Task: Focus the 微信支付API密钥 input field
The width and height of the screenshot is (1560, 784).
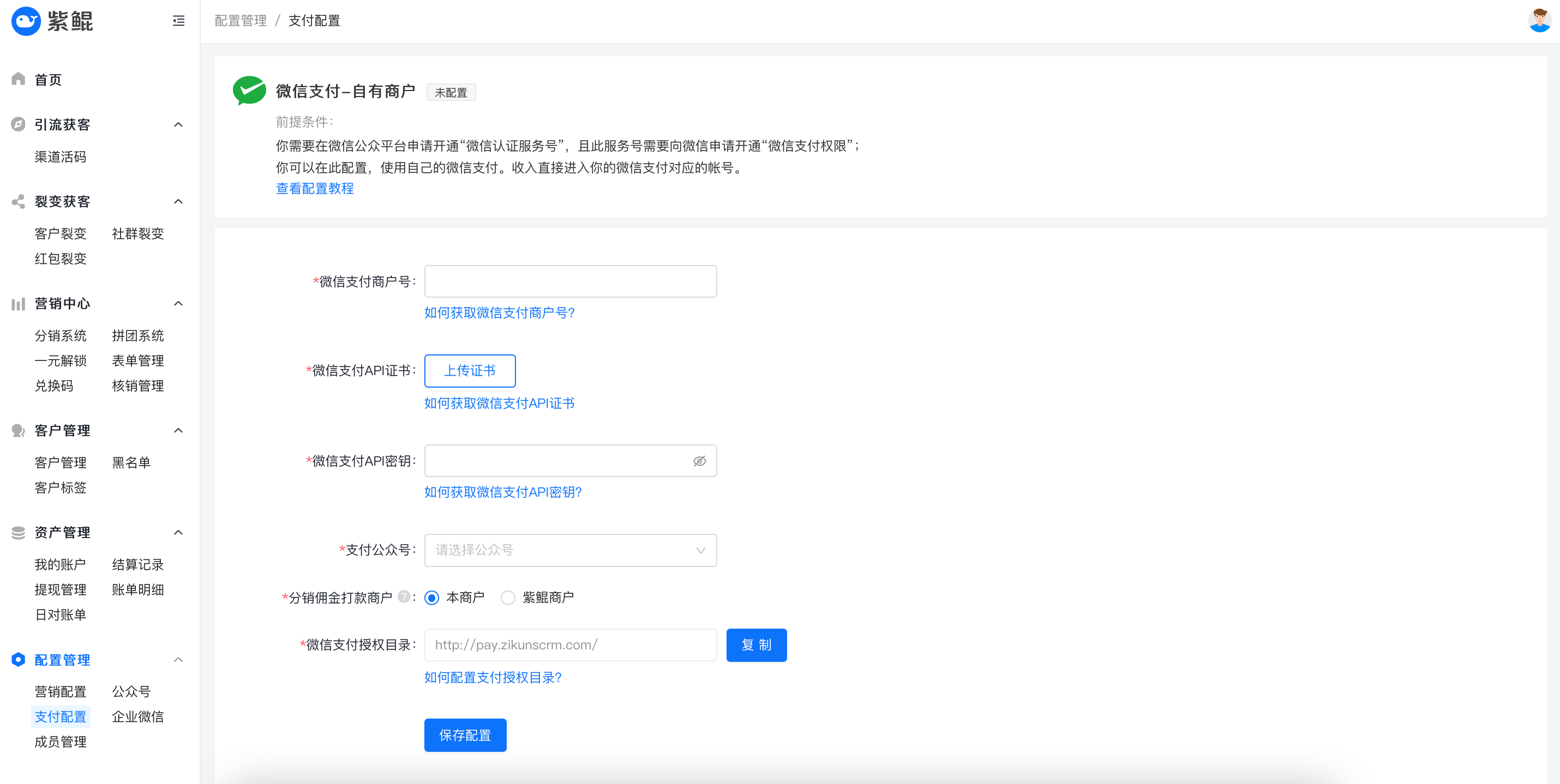Action: 571,461
